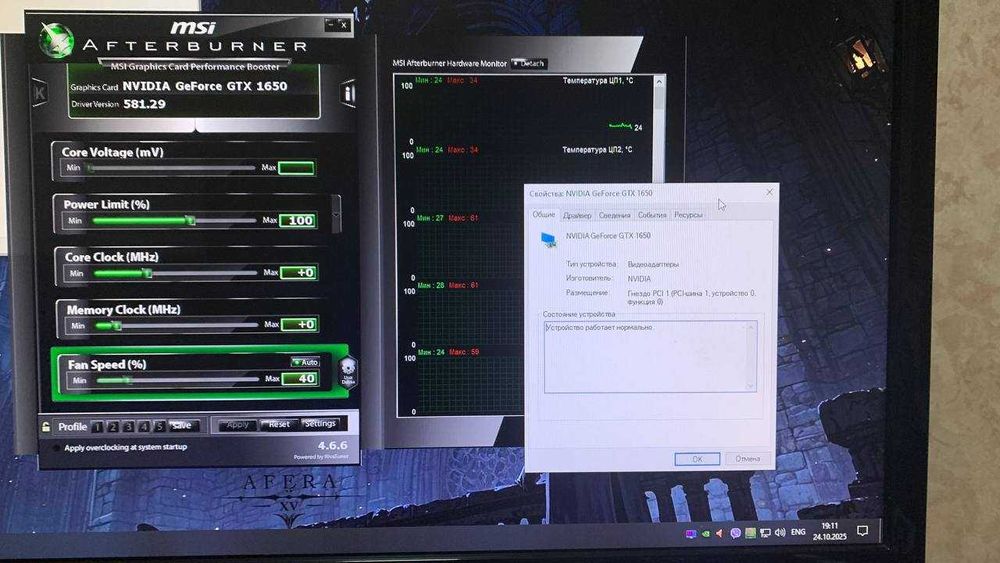The width and height of the screenshot is (1000, 563).
Task: Click the Core Voltage slider
Action: [x=171, y=168]
